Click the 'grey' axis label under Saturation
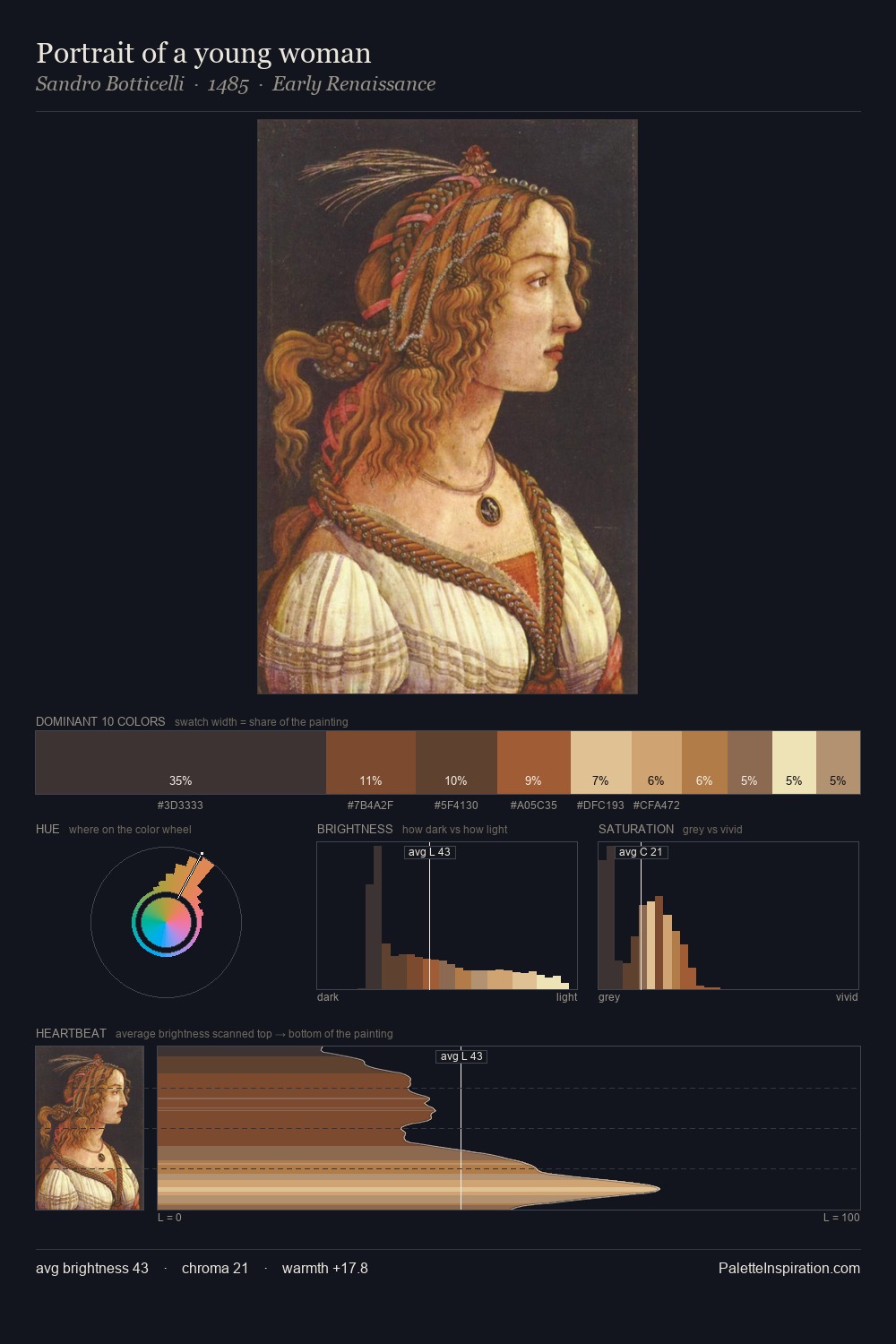The image size is (896, 1344). [x=609, y=997]
